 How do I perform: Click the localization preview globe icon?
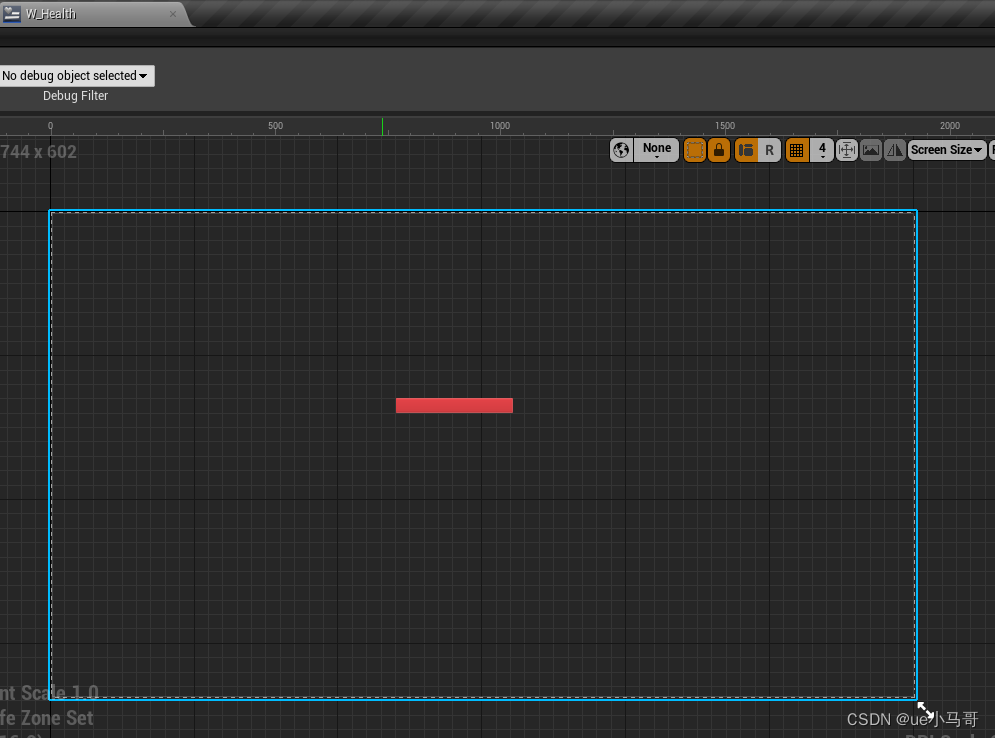point(621,150)
